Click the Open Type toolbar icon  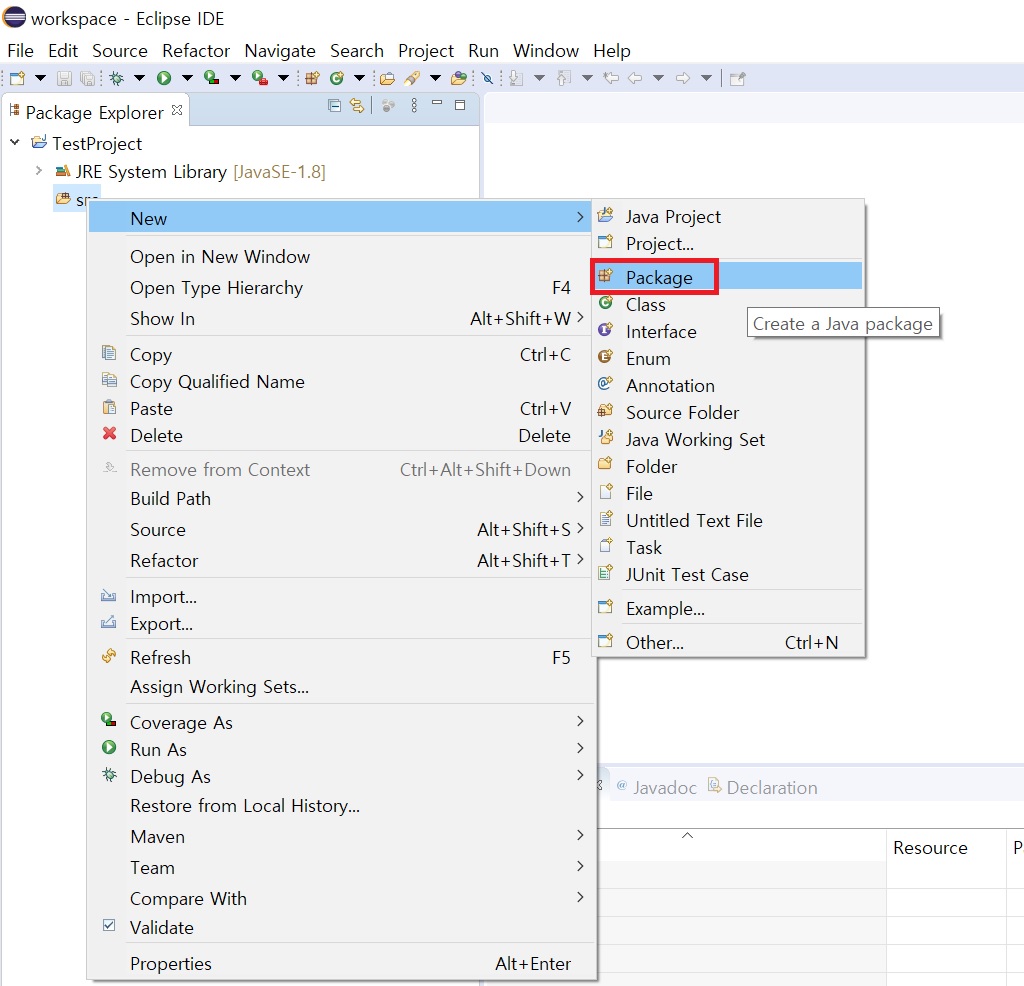click(387, 78)
